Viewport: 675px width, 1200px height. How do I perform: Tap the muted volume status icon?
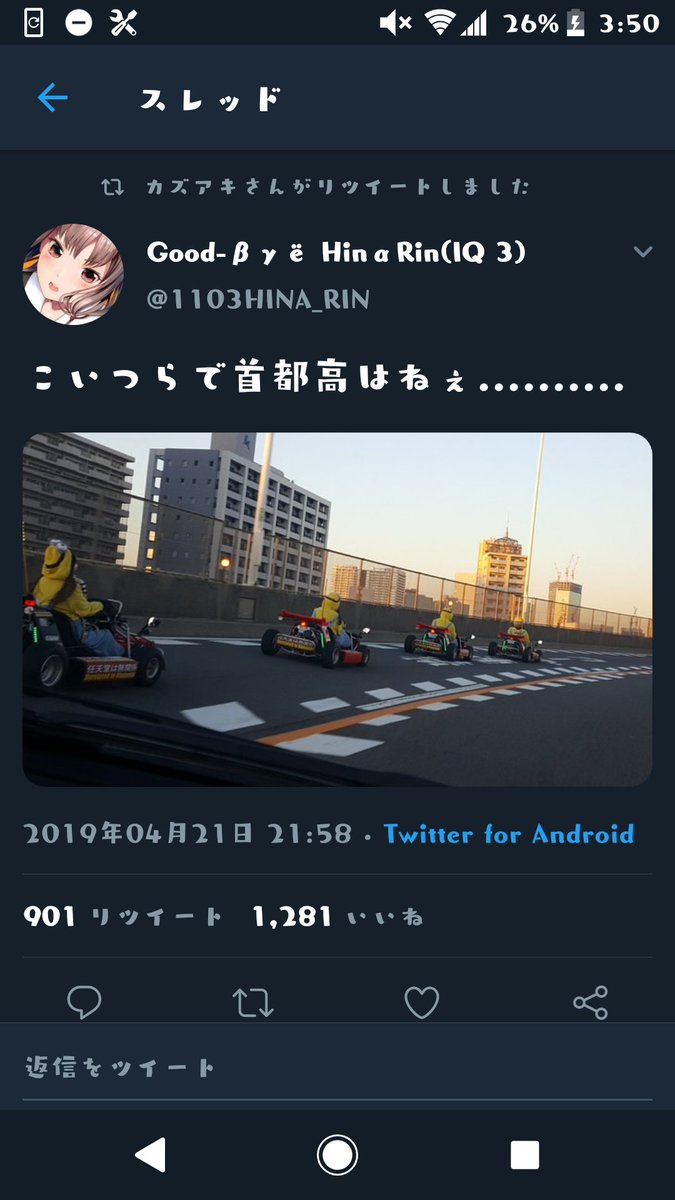click(396, 23)
